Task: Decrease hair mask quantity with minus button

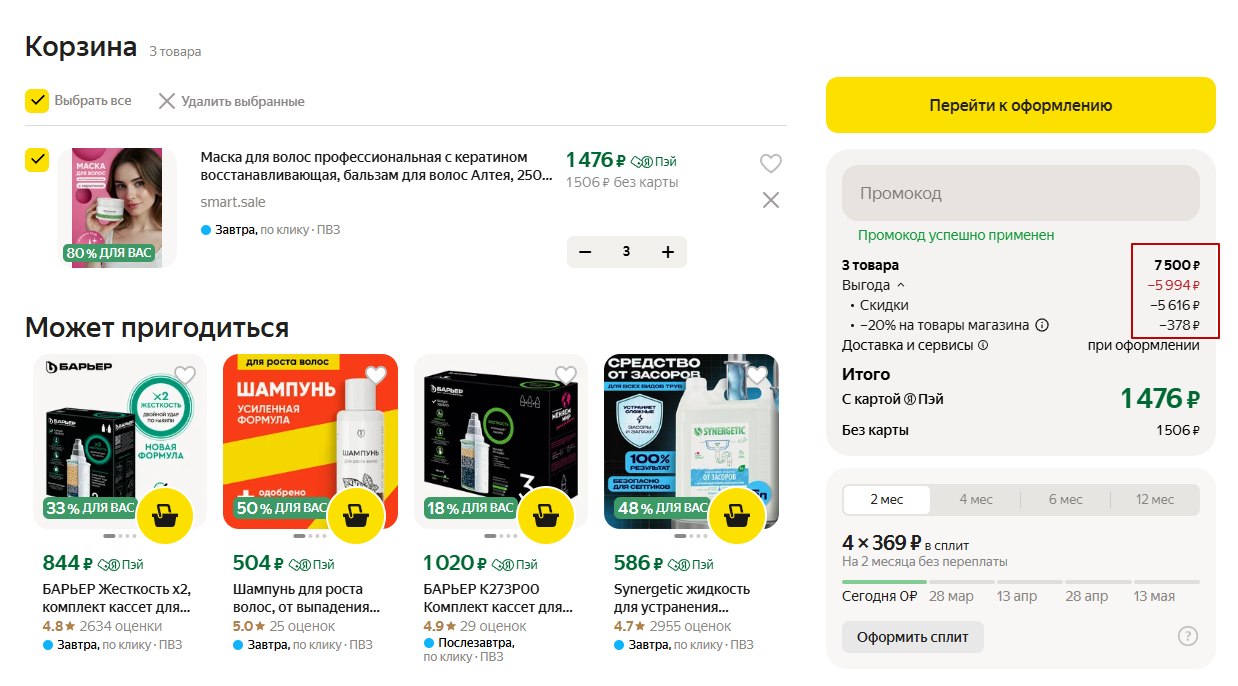Action: click(x=585, y=252)
